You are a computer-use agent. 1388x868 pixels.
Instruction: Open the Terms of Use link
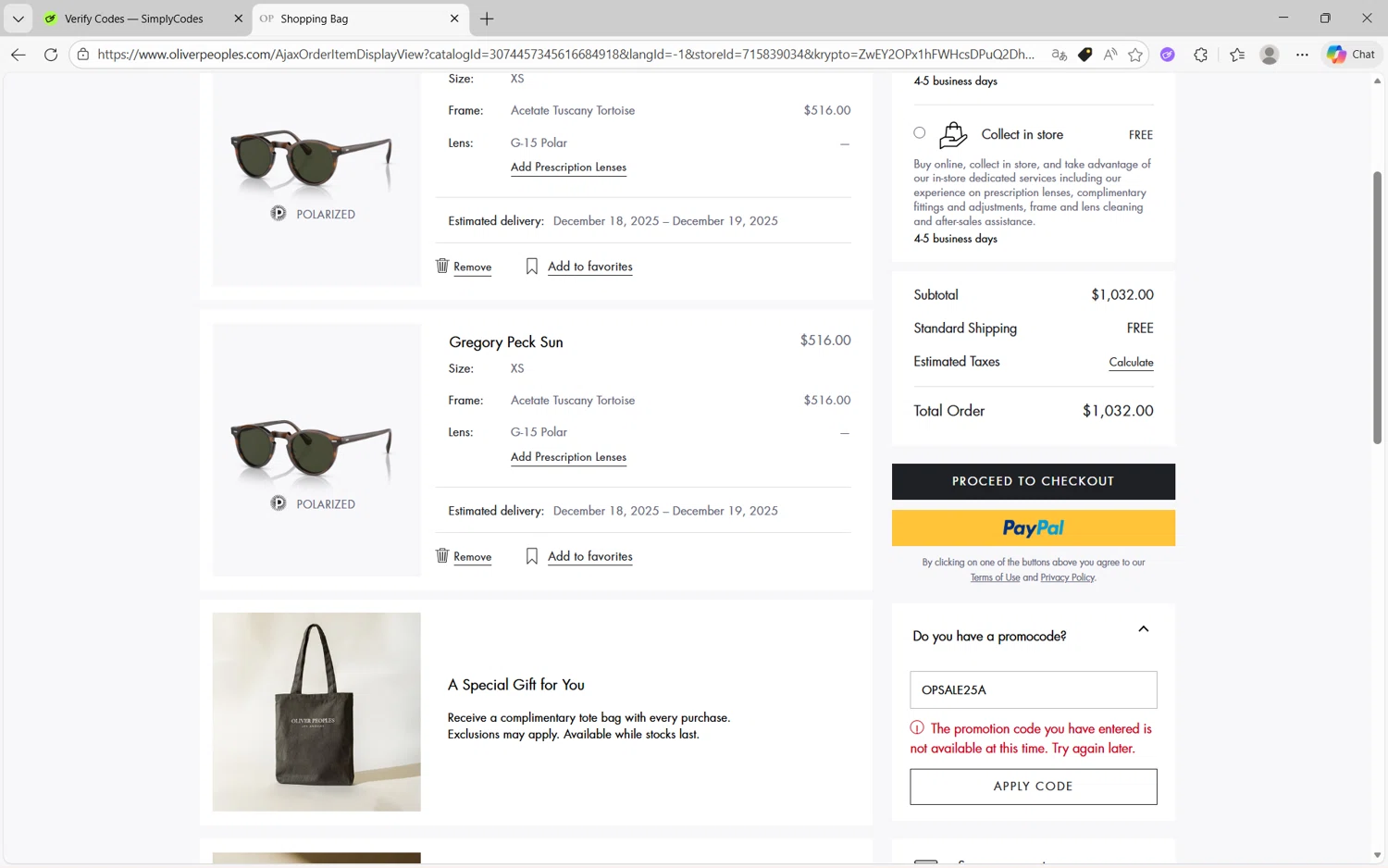[995, 577]
